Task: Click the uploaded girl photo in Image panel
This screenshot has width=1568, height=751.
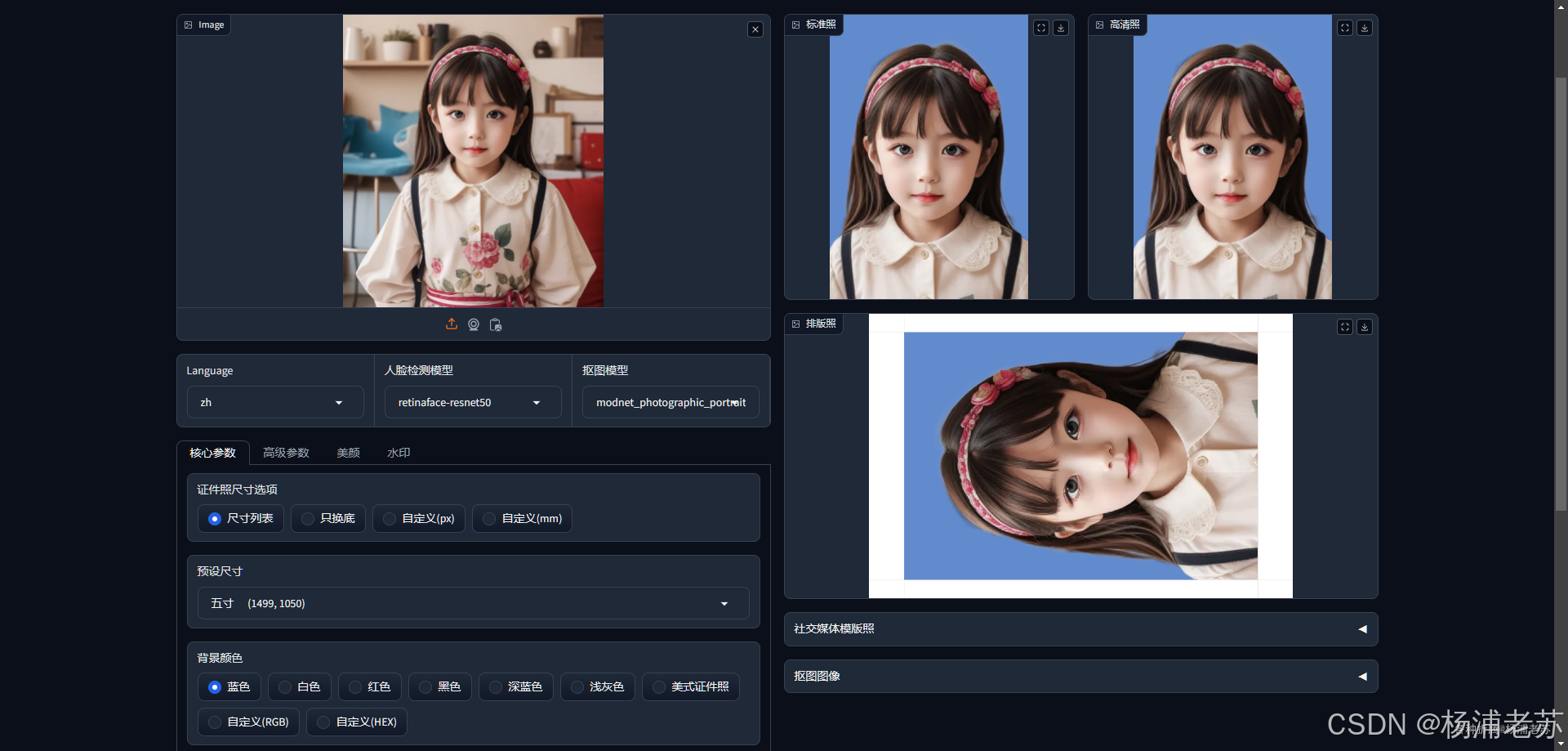Action: point(473,161)
